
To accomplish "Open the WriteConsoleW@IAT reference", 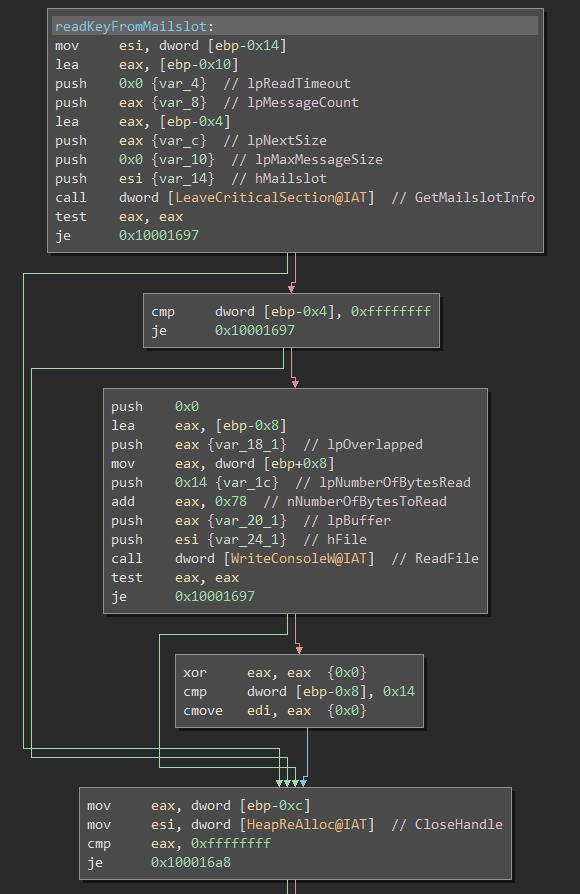I will pos(298,558).
